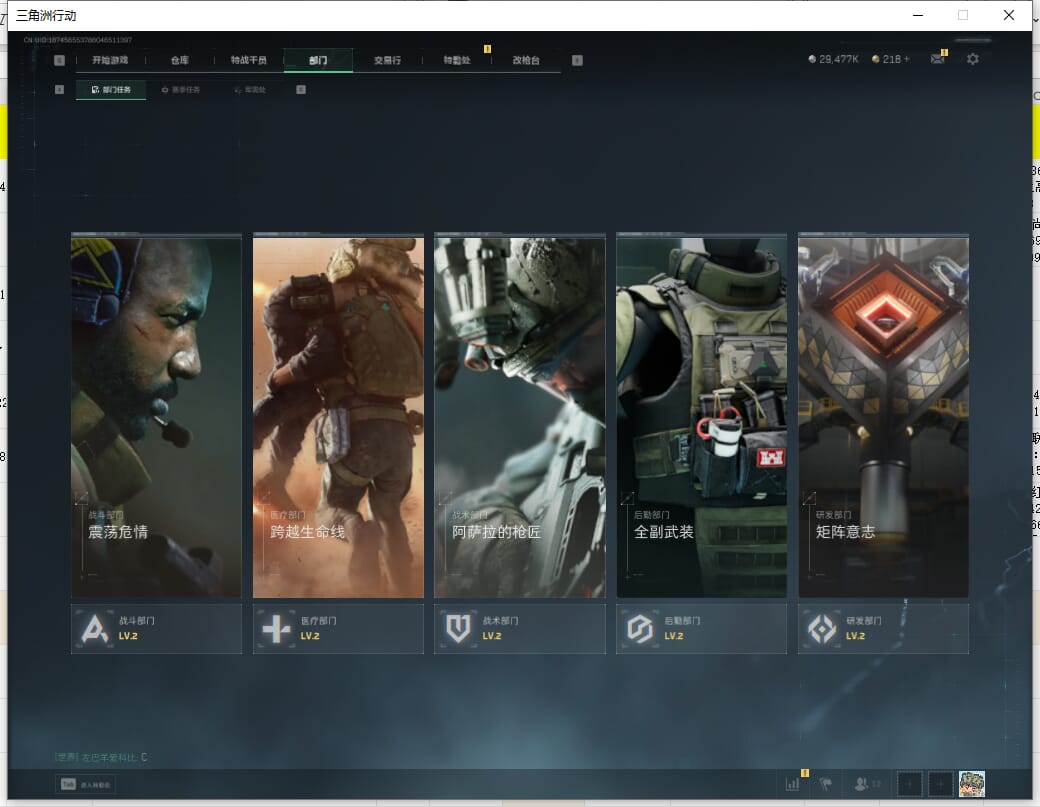Minimize the 三角洲行动 window
The image size is (1040, 807).
[x=918, y=15]
